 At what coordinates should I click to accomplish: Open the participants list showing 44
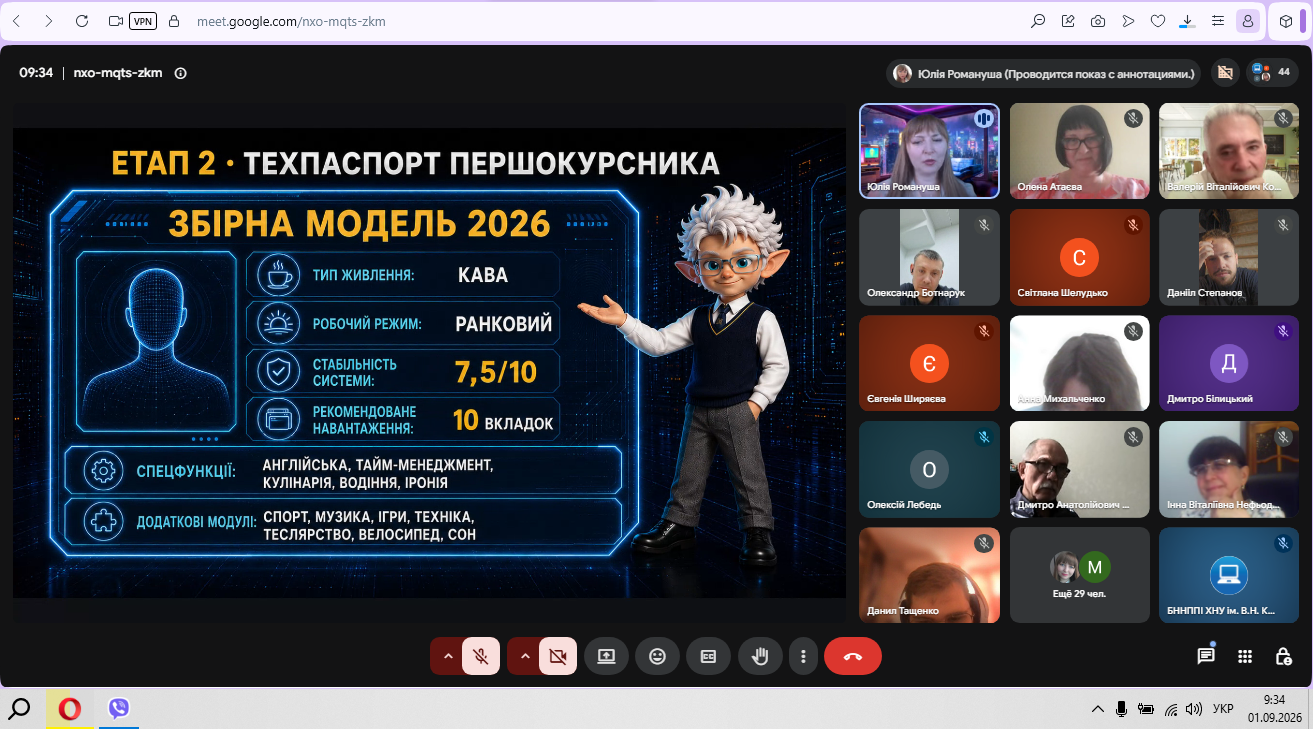click(x=1271, y=72)
